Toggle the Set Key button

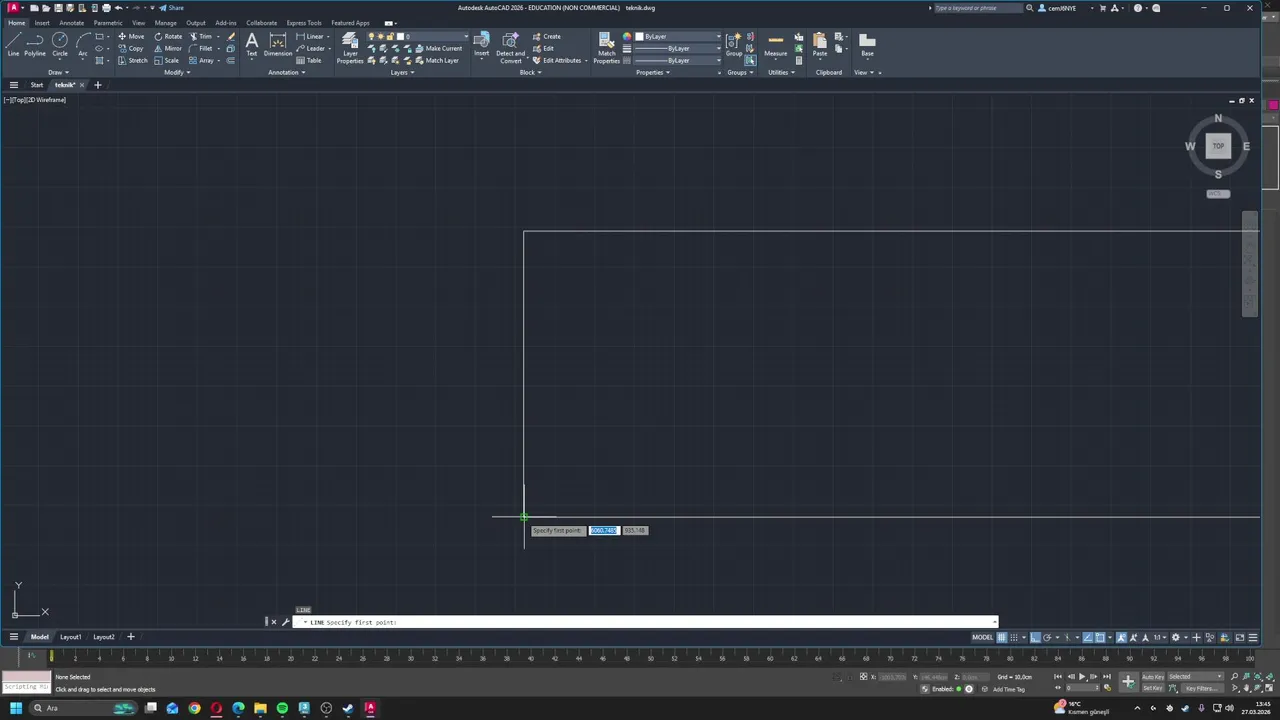point(1153,688)
